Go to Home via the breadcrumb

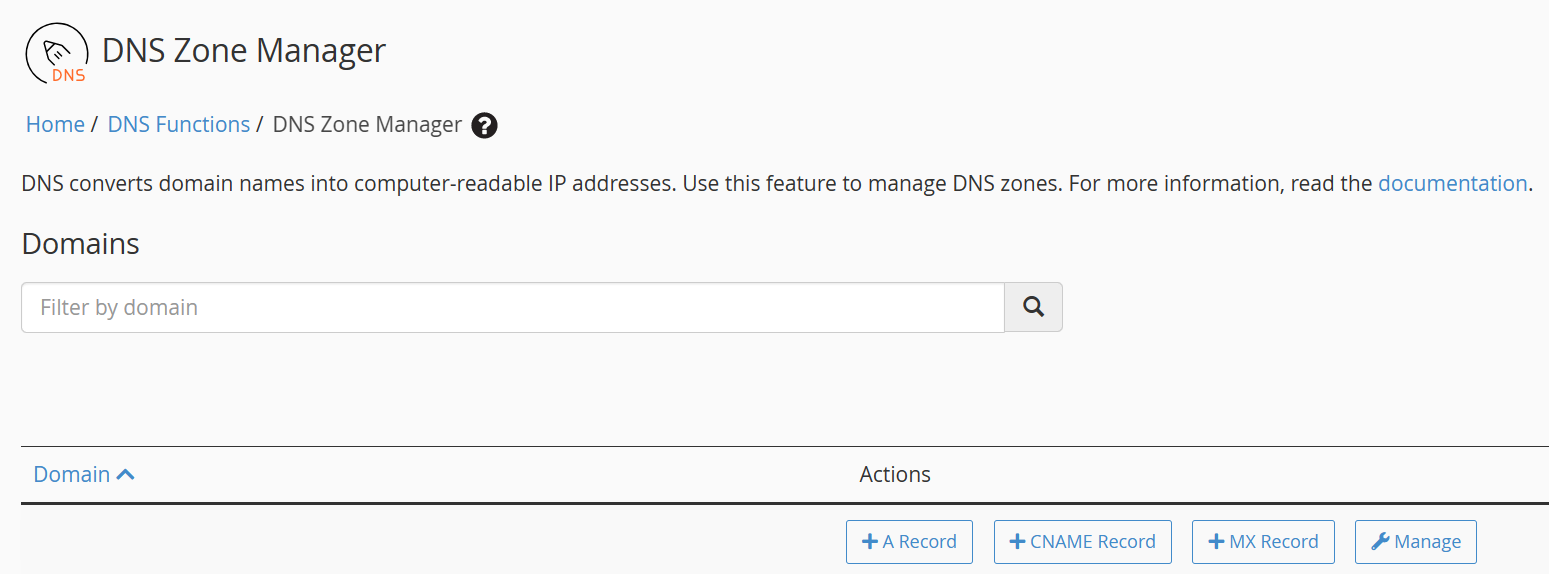[55, 124]
